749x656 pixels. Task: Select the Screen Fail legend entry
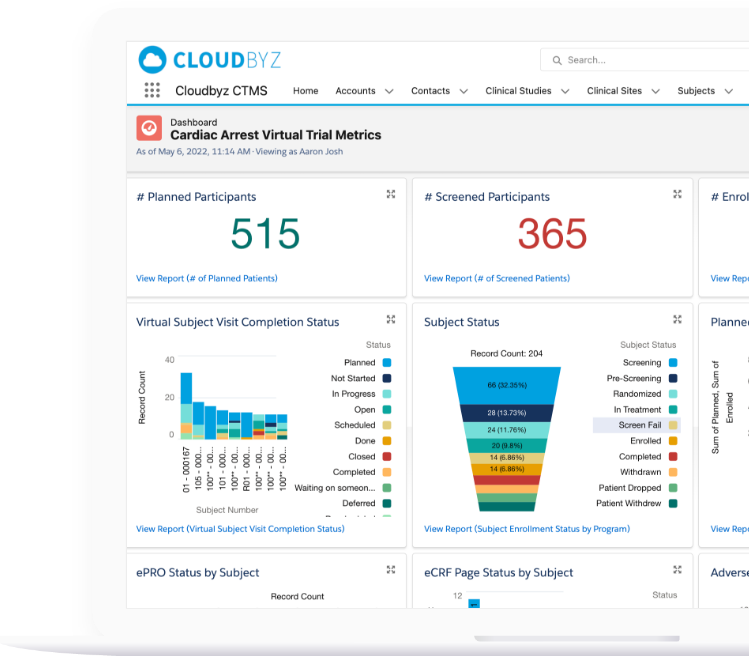point(639,425)
